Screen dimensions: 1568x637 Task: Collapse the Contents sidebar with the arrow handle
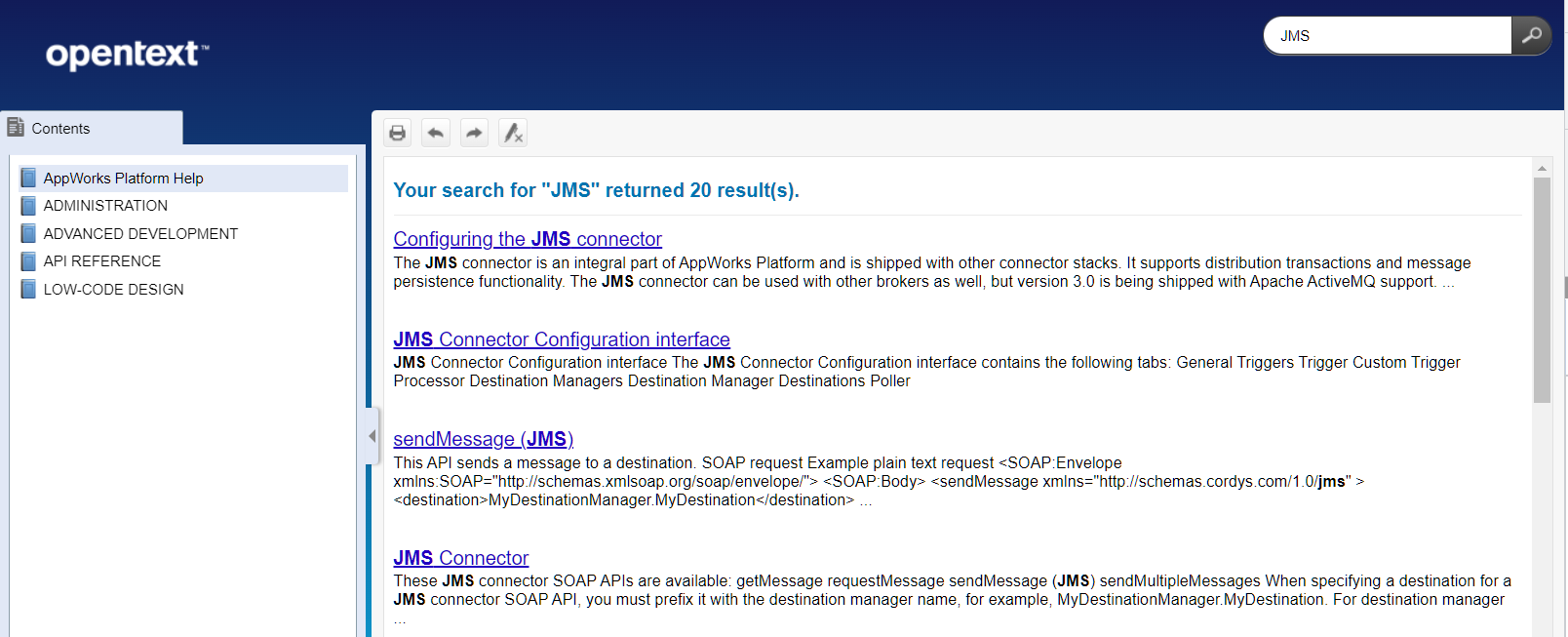pyautogui.click(x=372, y=436)
